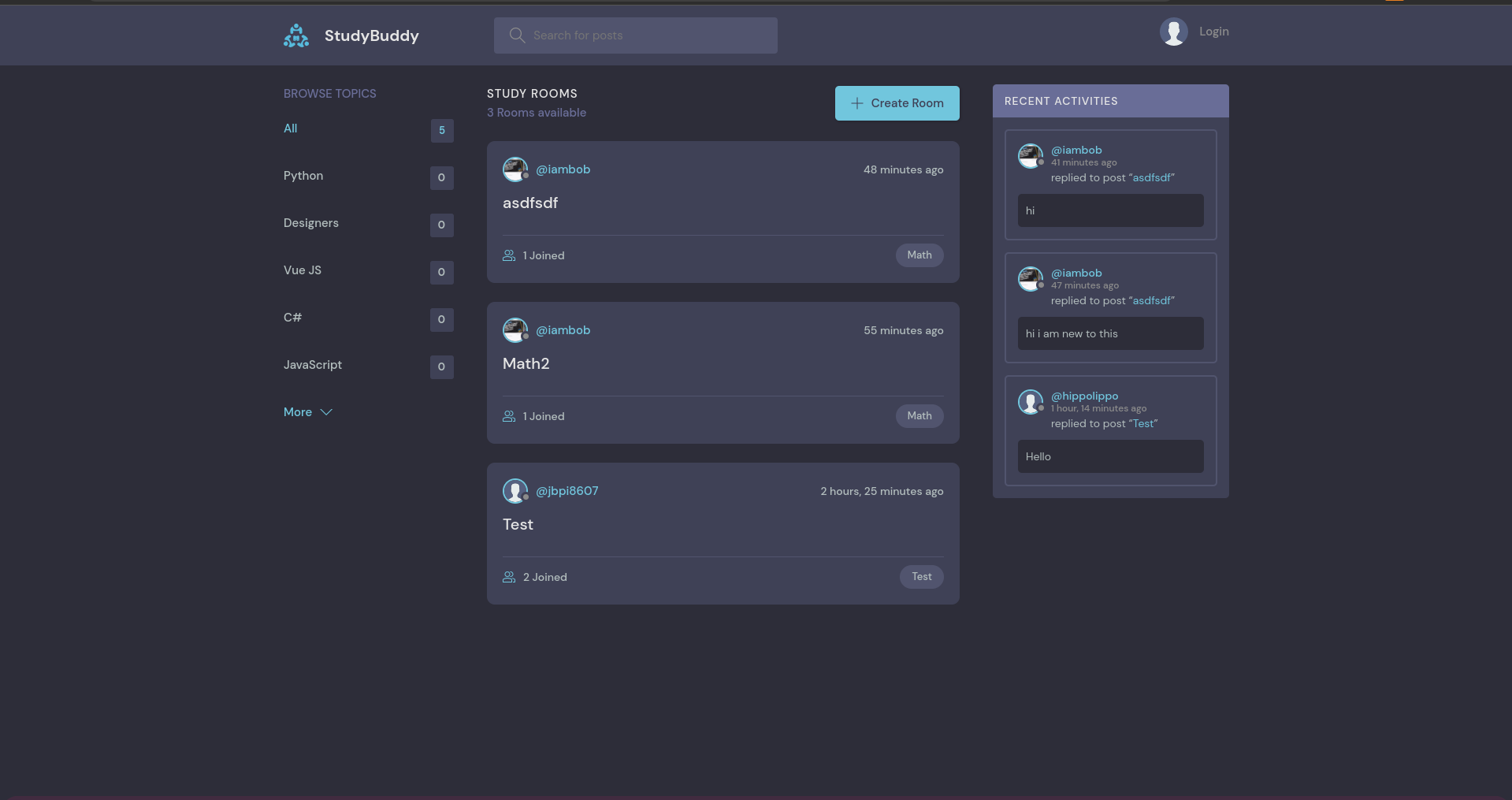1512x800 pixels.
Task: Filter rooms by JavaScript topic
Action: [x=313, y=365]
